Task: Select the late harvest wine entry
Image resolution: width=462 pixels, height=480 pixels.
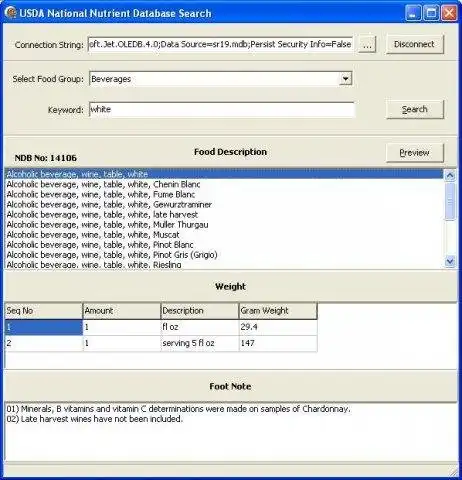Action: point(224,214)
